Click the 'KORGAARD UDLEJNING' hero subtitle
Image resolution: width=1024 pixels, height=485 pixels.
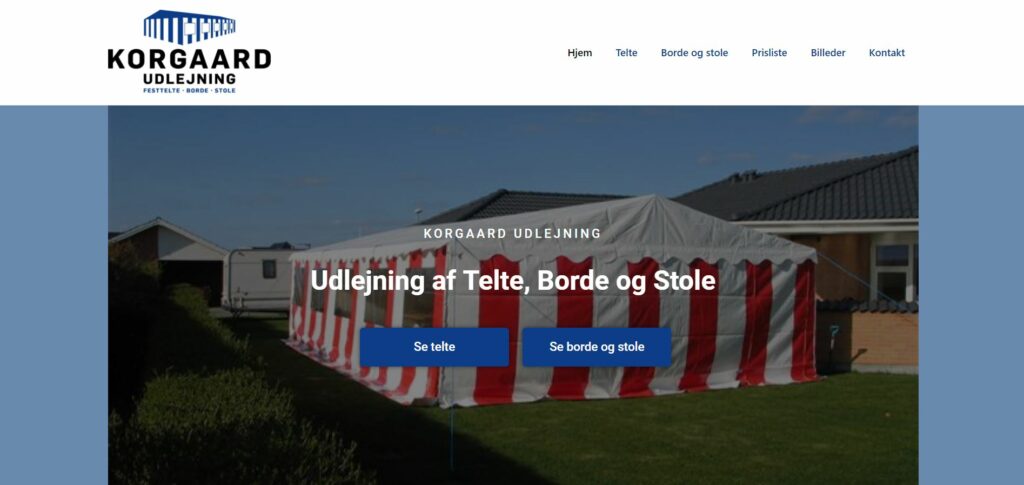pos(513,233)
